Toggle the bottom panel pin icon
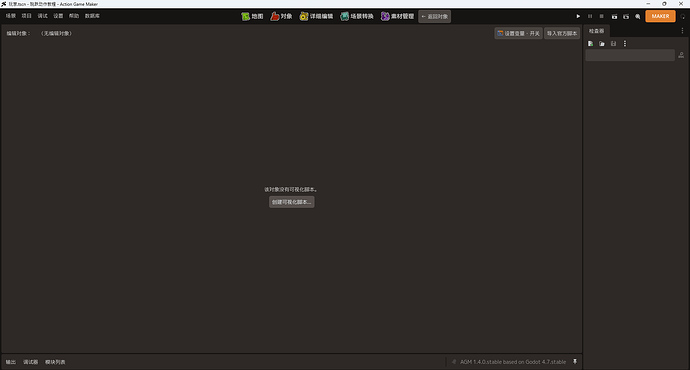The height and width of the screenshot is (370, 690). click(x=575, y=362)
